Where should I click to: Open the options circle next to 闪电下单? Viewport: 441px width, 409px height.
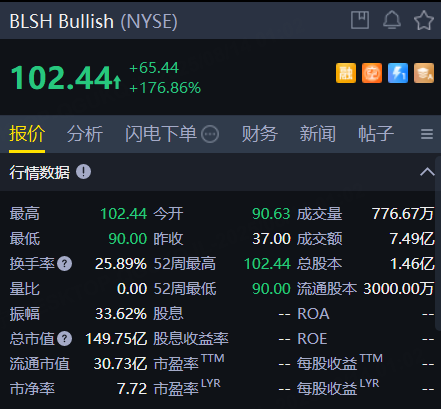point(210,134)
